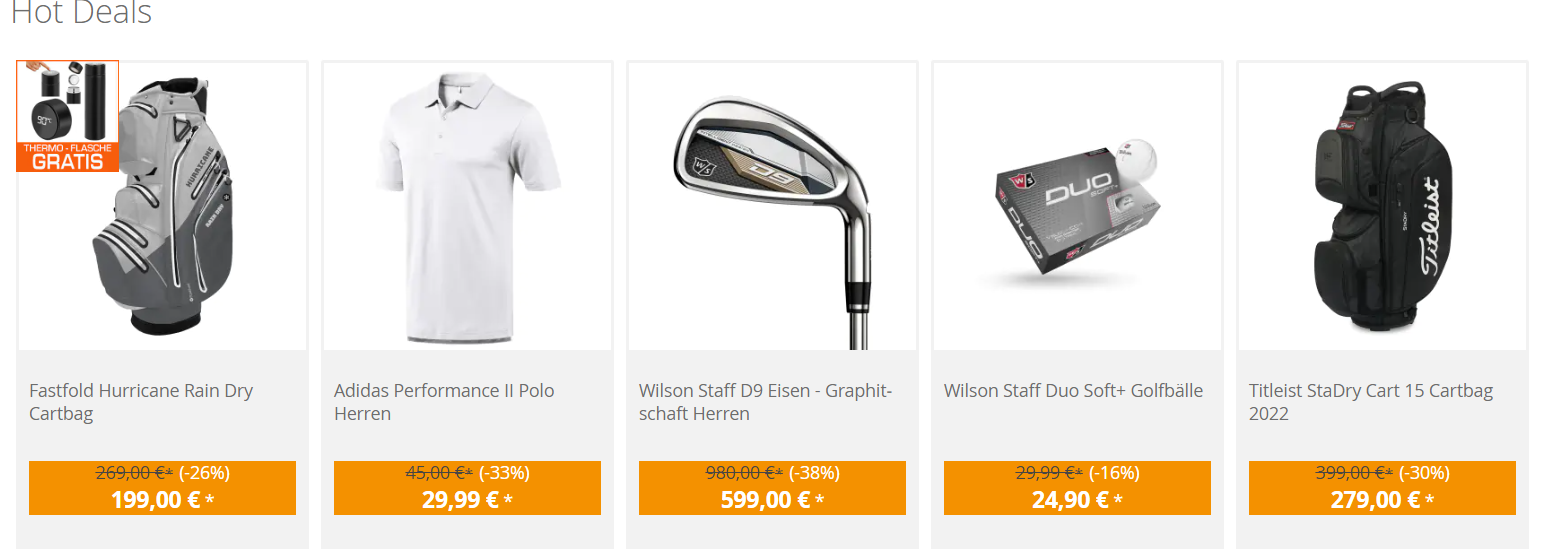The width and height of the screenshot is (1549, 549).
Task: Open the Wilson Staff D9 Eisen Graphitschaft link
Action: (x=765, y=402)
